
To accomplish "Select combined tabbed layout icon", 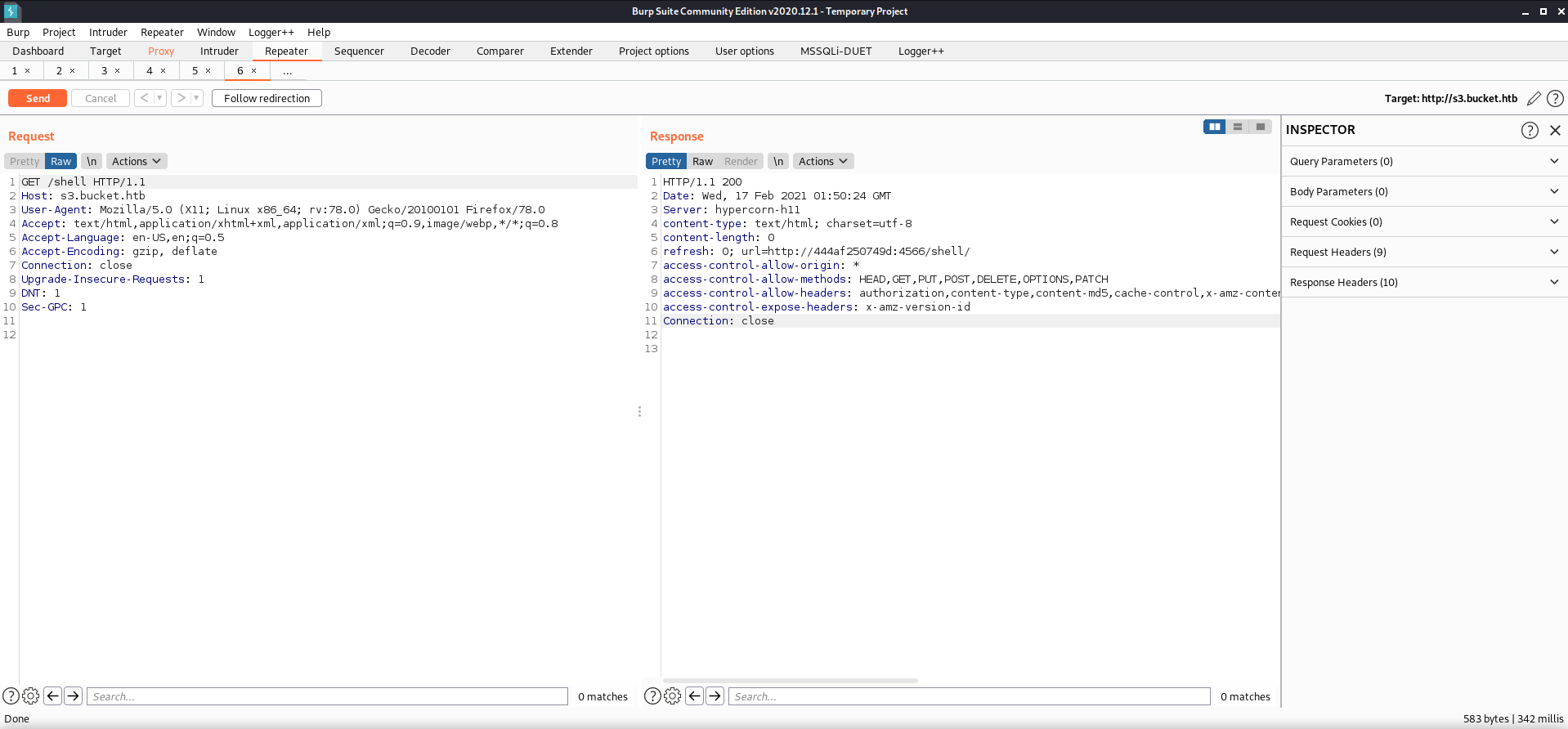I will coord(1261,127).
